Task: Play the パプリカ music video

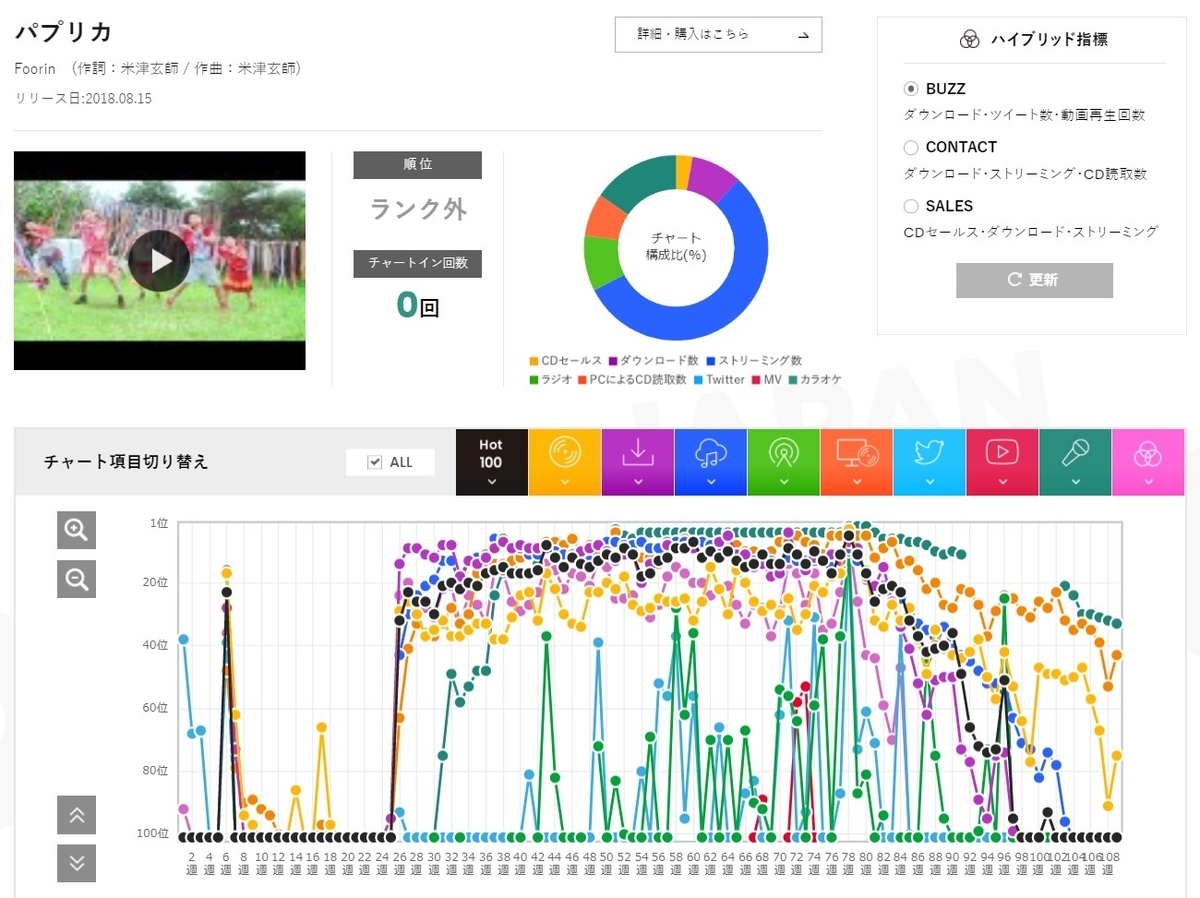Action: tap(159, 261)
